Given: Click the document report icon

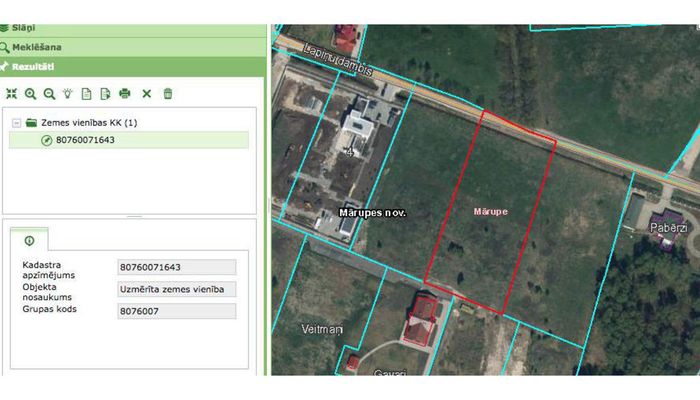Looking at the screenshot, I should coord(87,93).
